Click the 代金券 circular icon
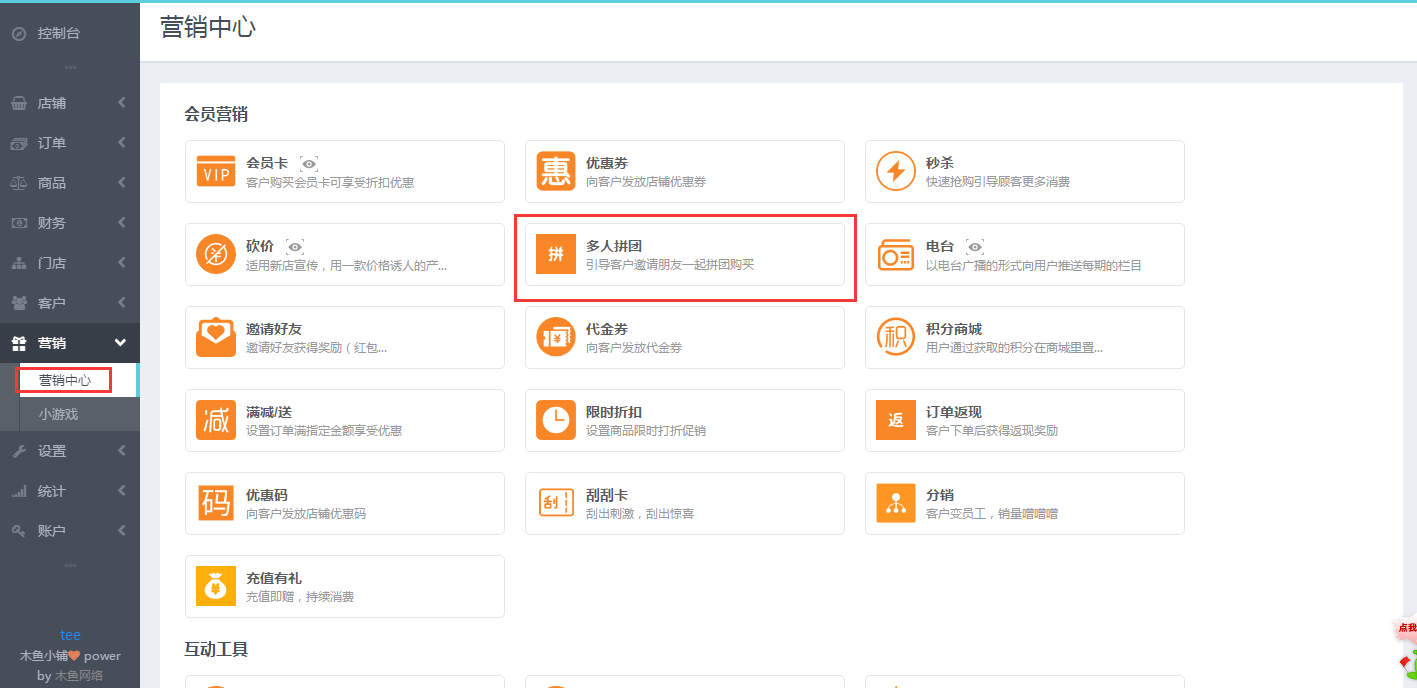This screenshot has height=688, width=1417. [555, 337]
